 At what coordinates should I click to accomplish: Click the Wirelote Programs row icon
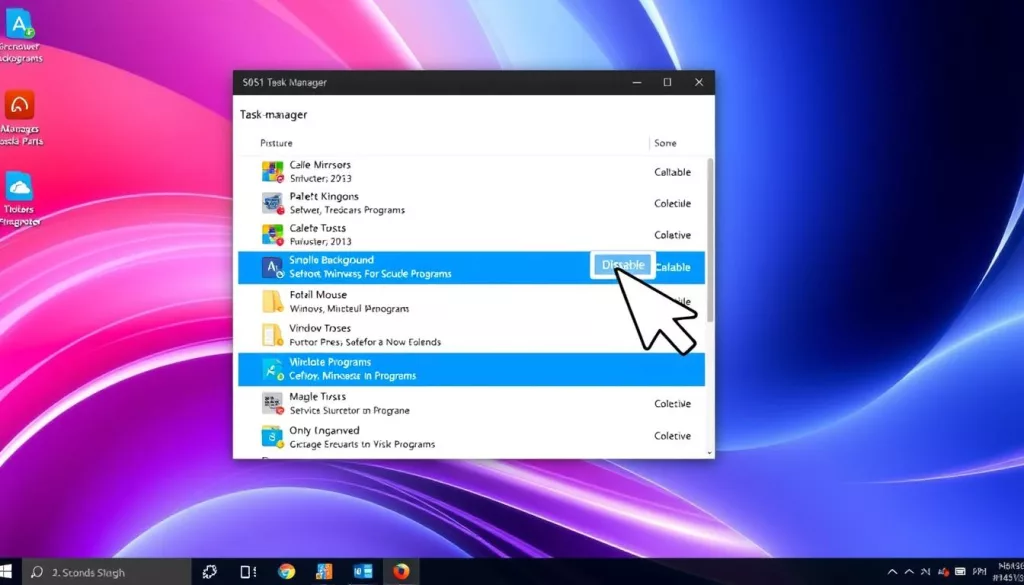click(x=272, y=369)
